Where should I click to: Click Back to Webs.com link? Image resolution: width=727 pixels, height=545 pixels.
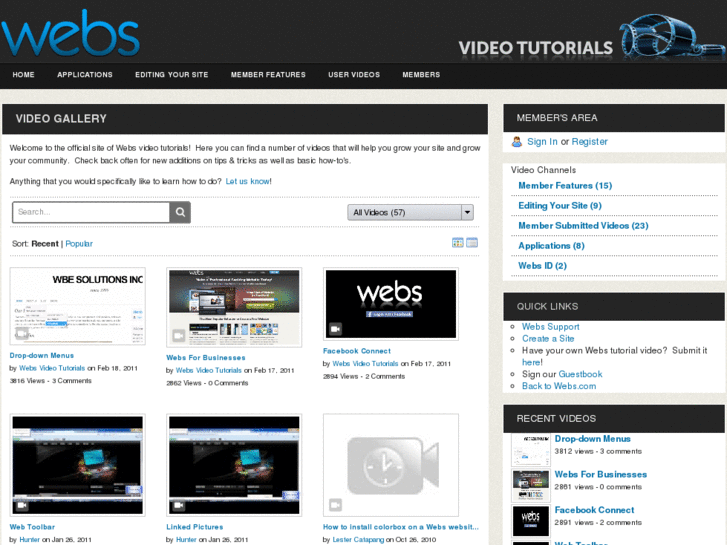[x=559, y=386]
